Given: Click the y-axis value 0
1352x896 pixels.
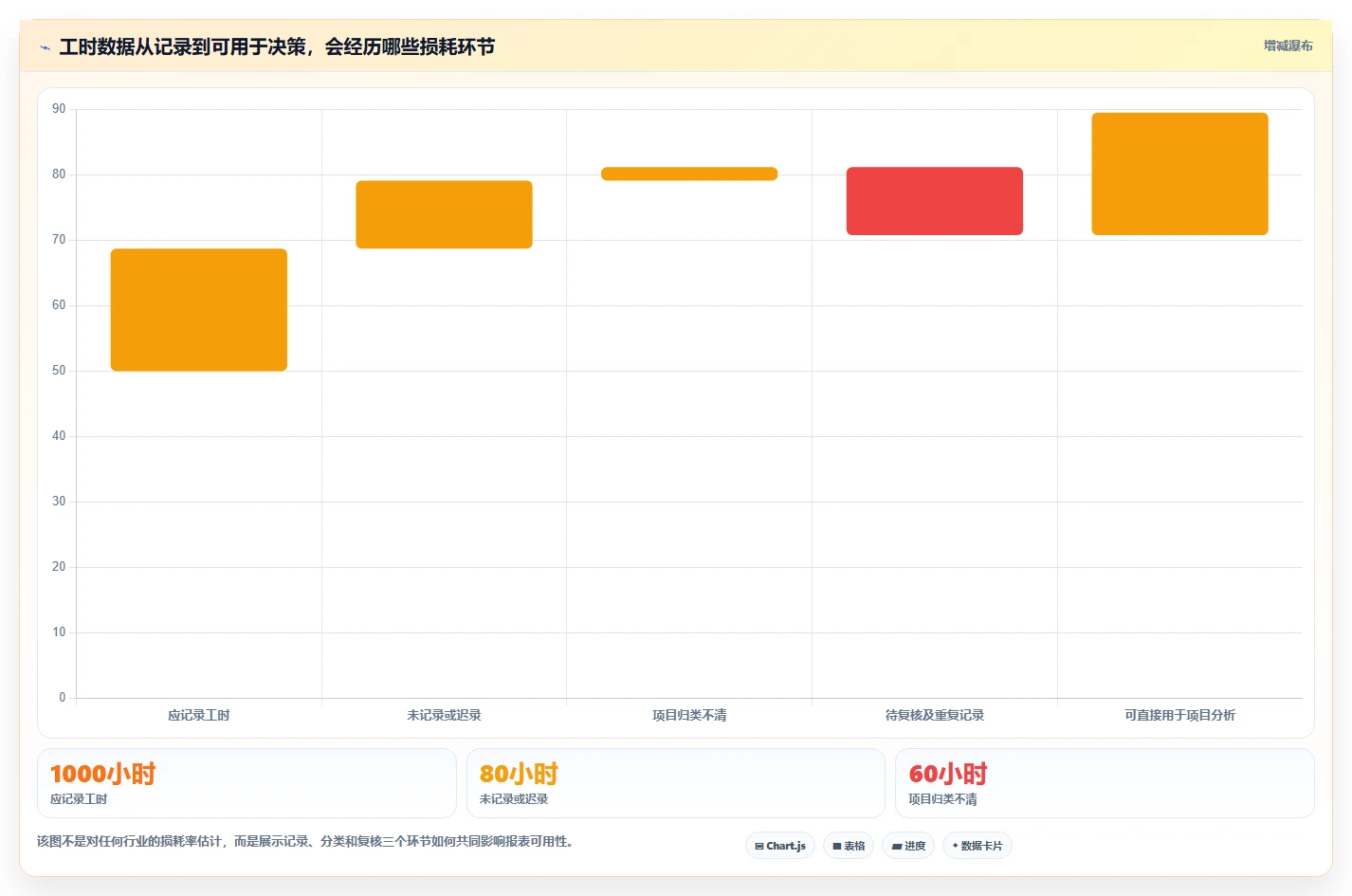Looking at the screenshot, I should coord(63,698).
